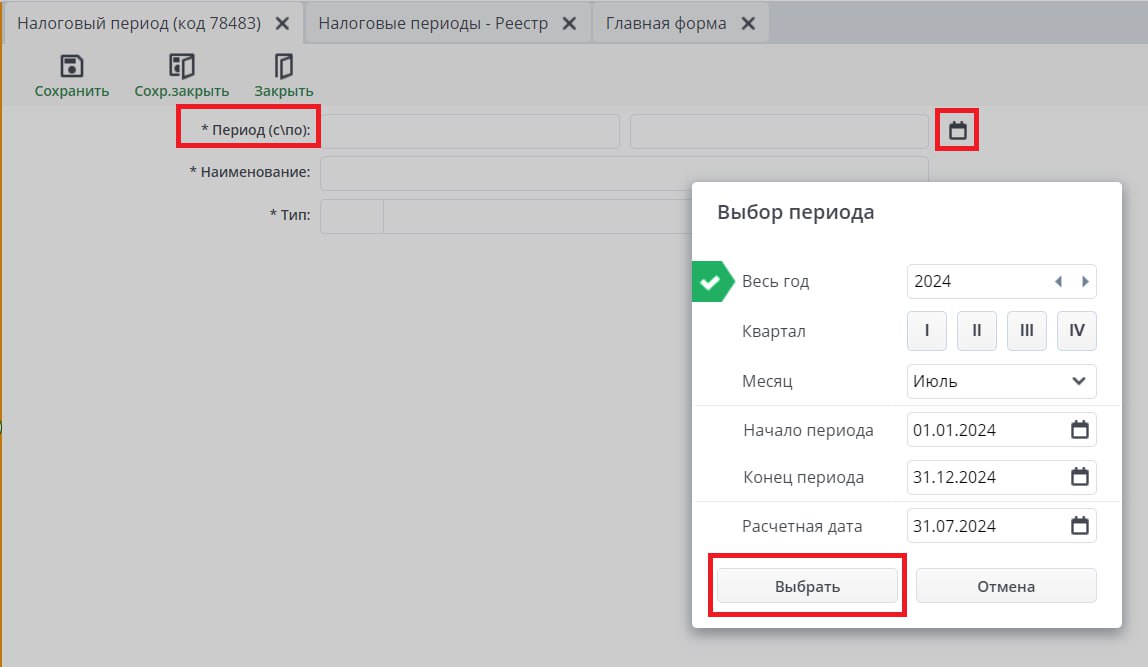The image size is (1148, 667).
Task: Switch to Главная форма tab
Action: (666, 23)
